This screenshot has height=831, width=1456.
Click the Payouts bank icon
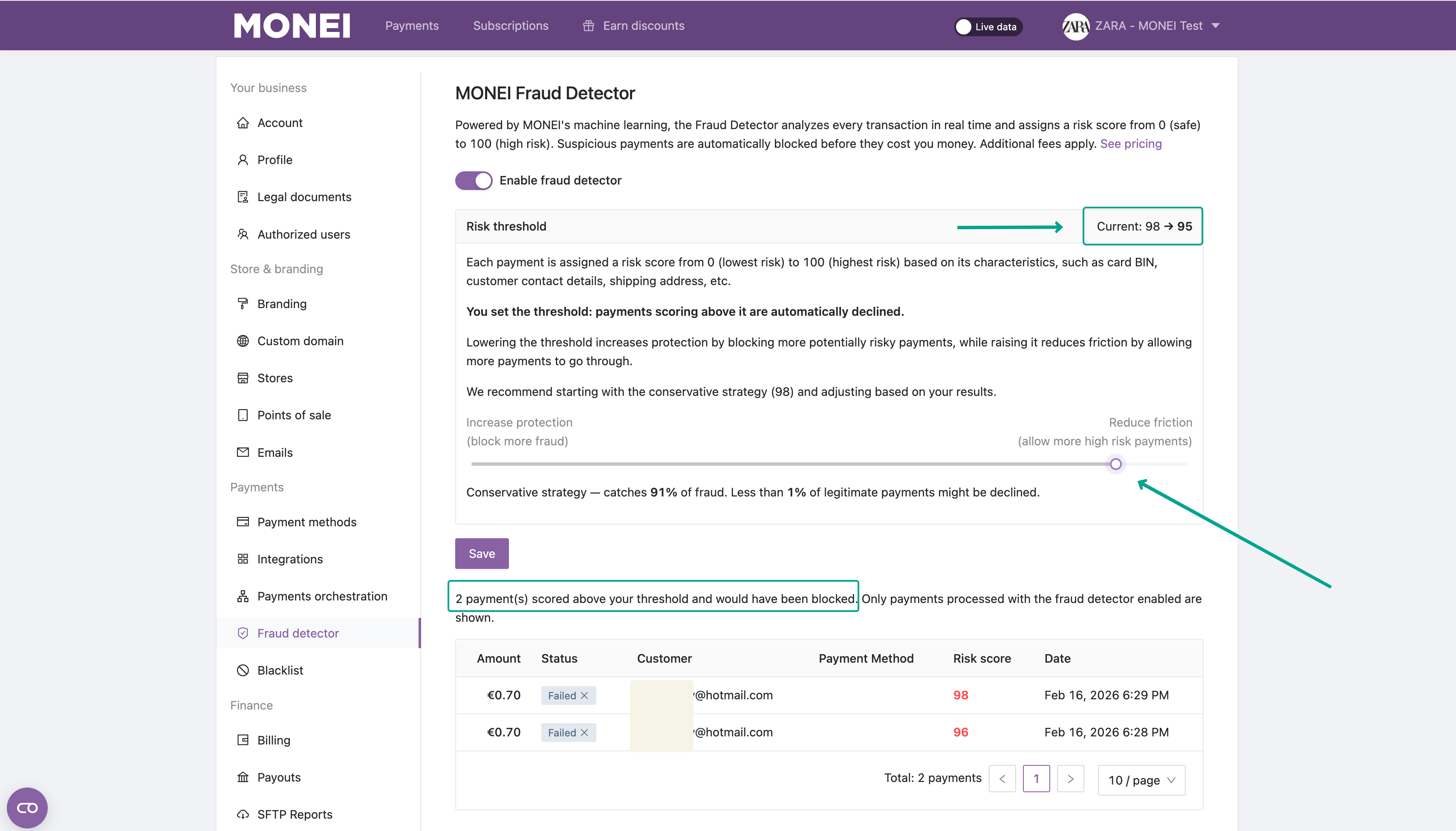click(x=243, y=777)
